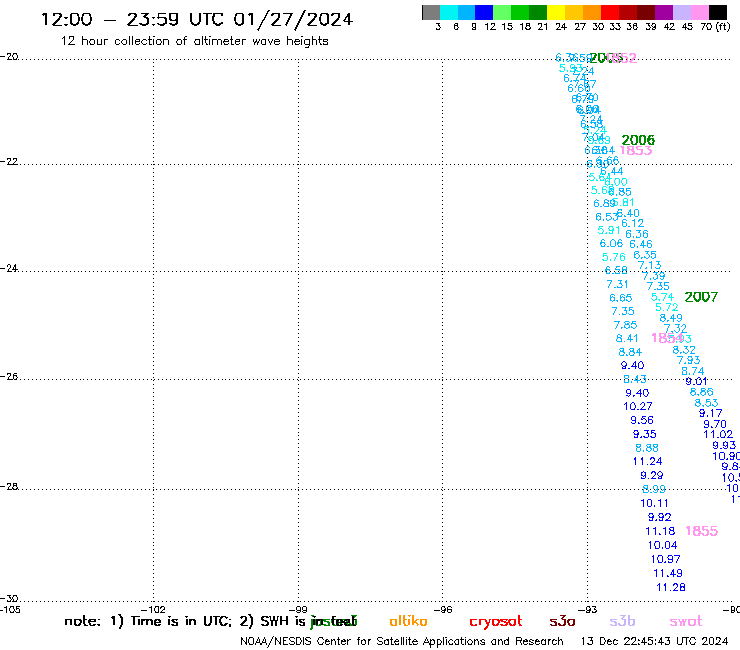Click the purple swatch in the legend bar
Screen dimensions: 740x650
pos(664,12)
